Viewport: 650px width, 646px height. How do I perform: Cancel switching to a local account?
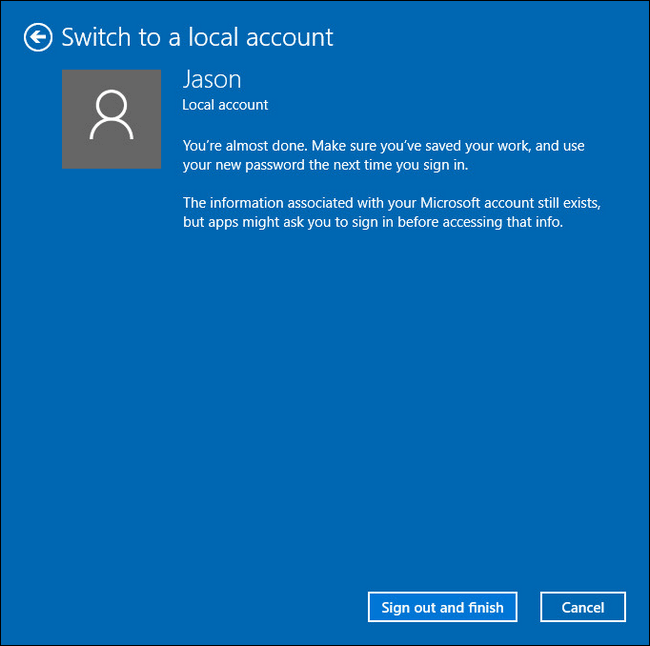(x=582, y=607)
